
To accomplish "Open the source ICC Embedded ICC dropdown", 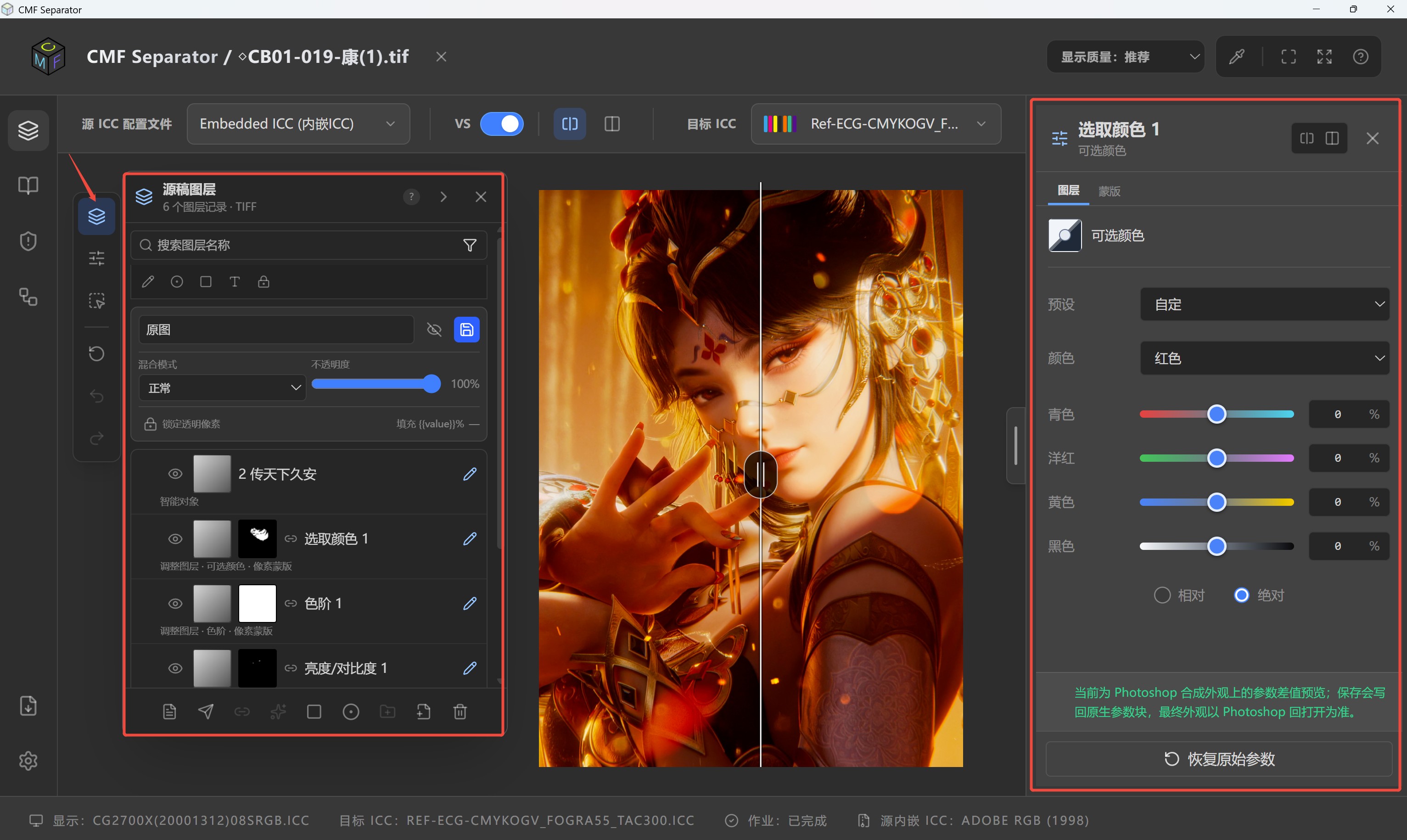I will 298,124.
